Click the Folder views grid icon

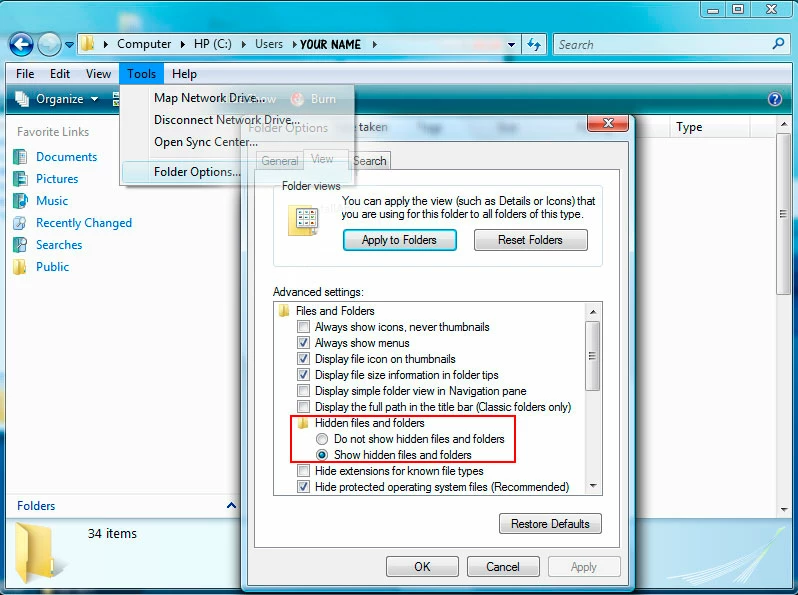pos(304,220)
